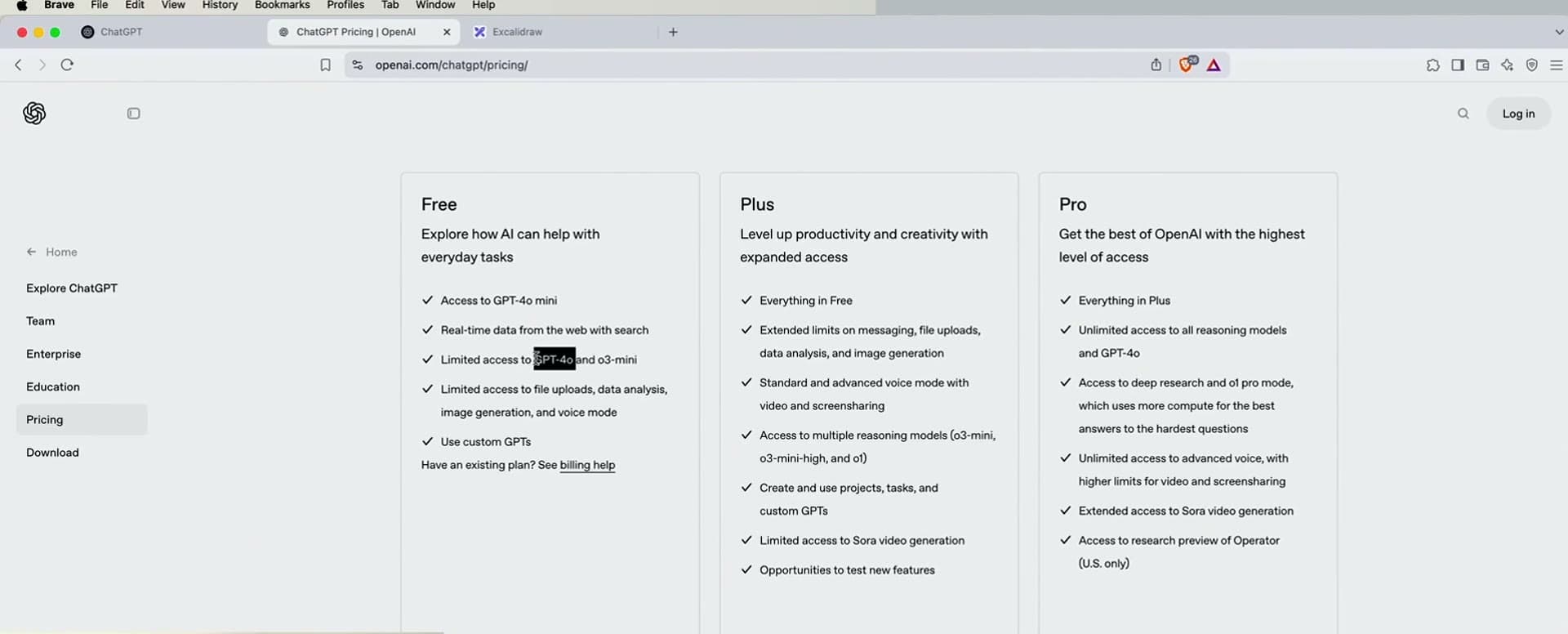This screenshot has width=1568, height=634.
Task: Click the Pro plan heading
Action: click(1073, 204)
